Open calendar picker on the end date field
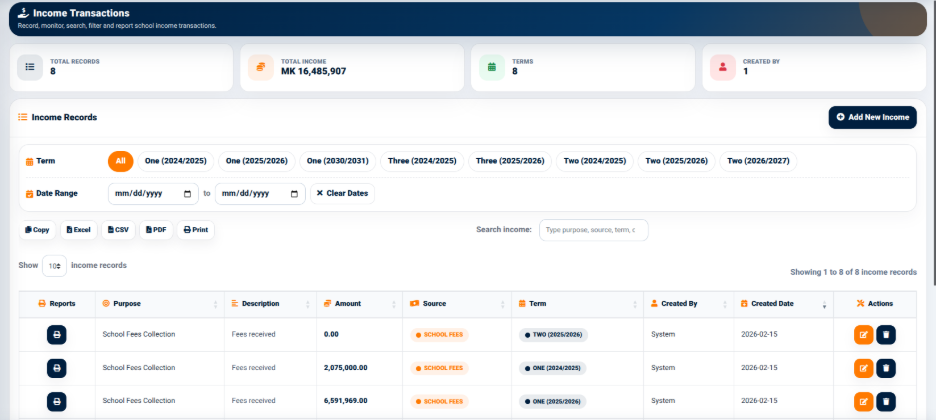 (x=294, y=194)
